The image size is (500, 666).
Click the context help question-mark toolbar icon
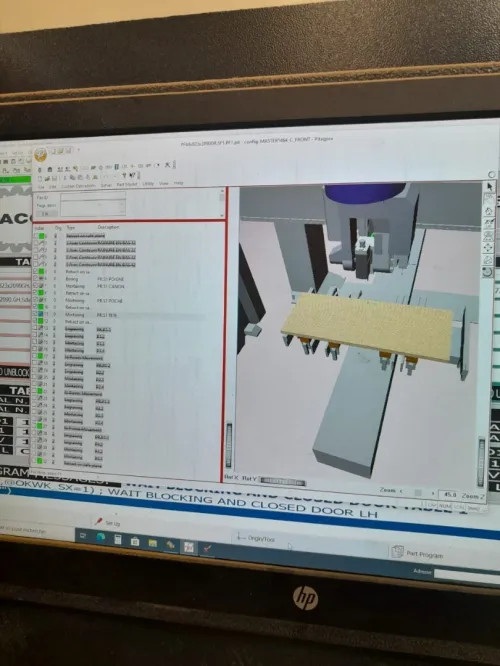(132, 175)
